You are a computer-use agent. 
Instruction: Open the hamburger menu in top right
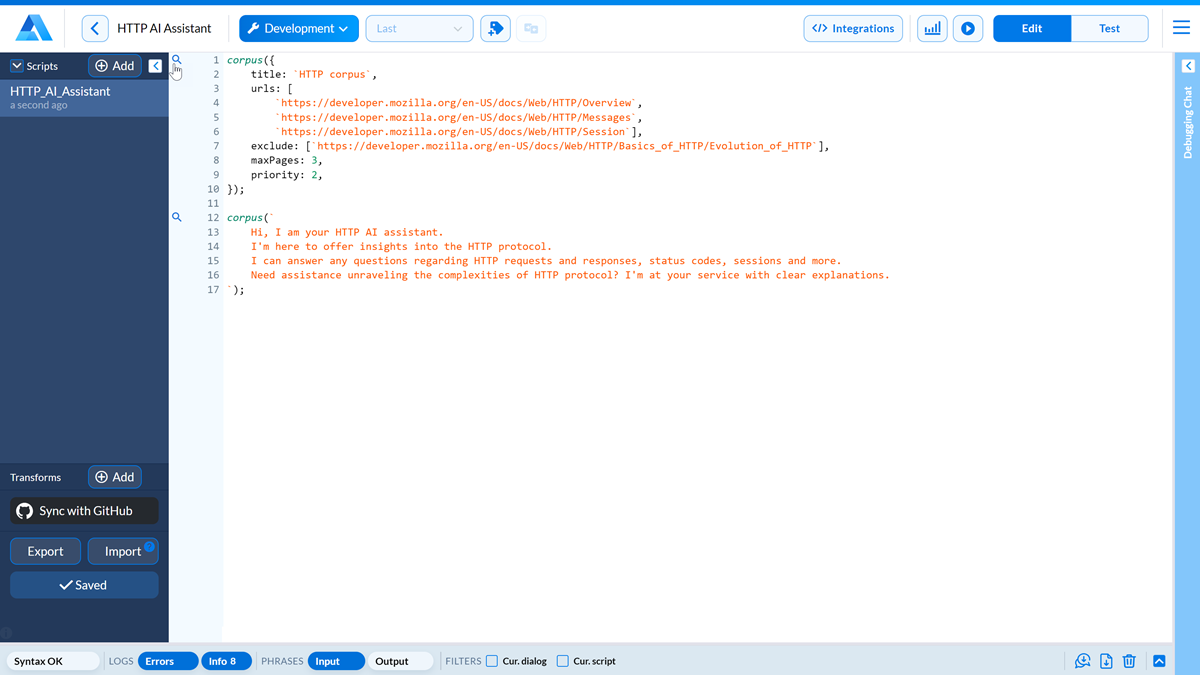click(1181, 28)
